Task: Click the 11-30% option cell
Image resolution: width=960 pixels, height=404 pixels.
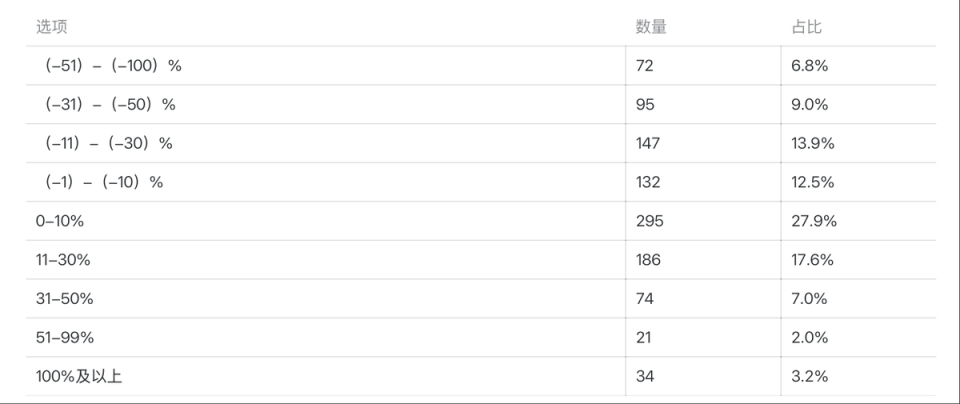Action: click(63, 260)
